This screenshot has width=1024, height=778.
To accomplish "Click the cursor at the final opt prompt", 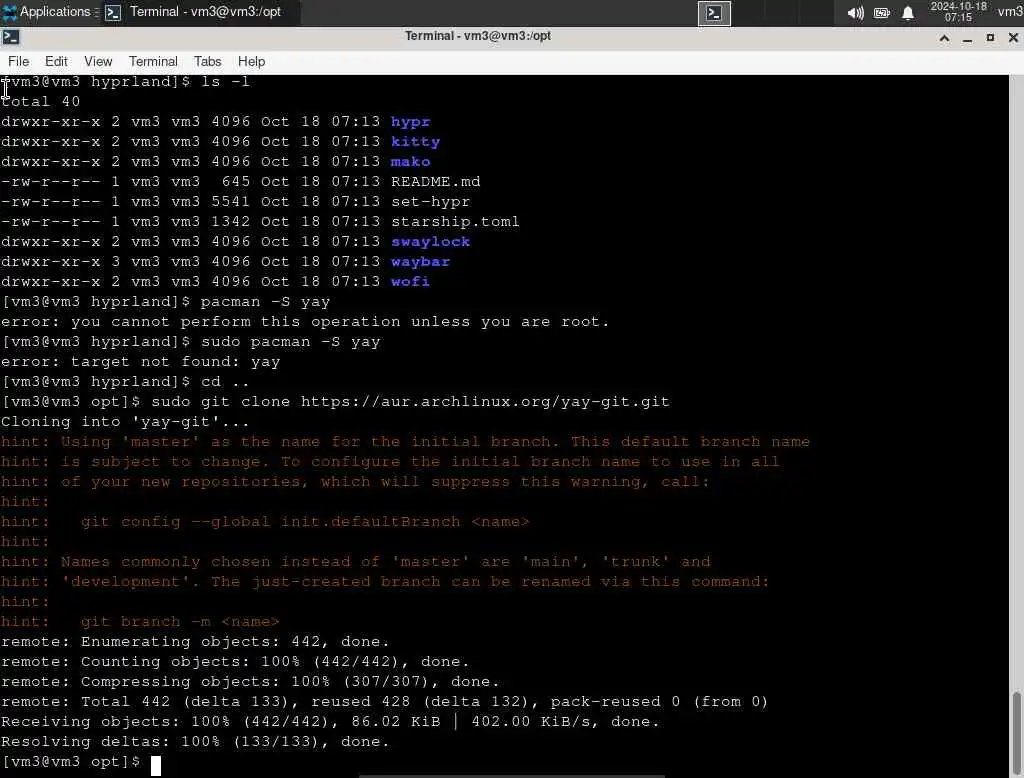I will [x=156, y=764].
